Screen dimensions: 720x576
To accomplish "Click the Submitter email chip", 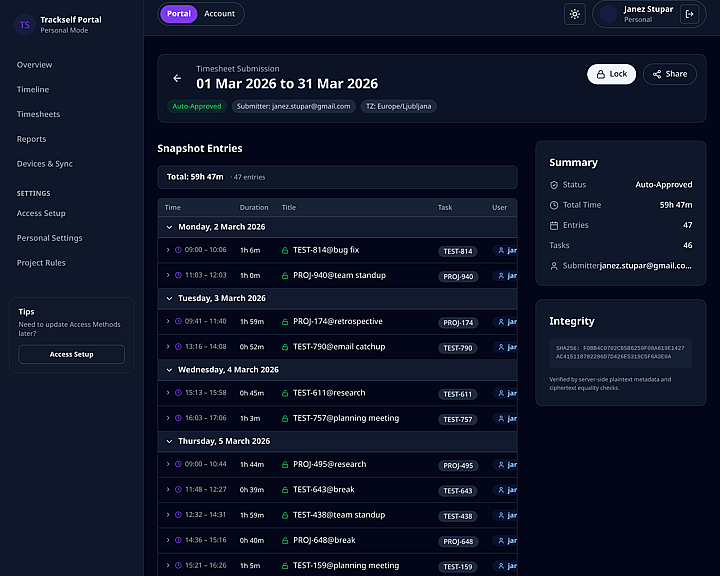I will coord(293,107).
